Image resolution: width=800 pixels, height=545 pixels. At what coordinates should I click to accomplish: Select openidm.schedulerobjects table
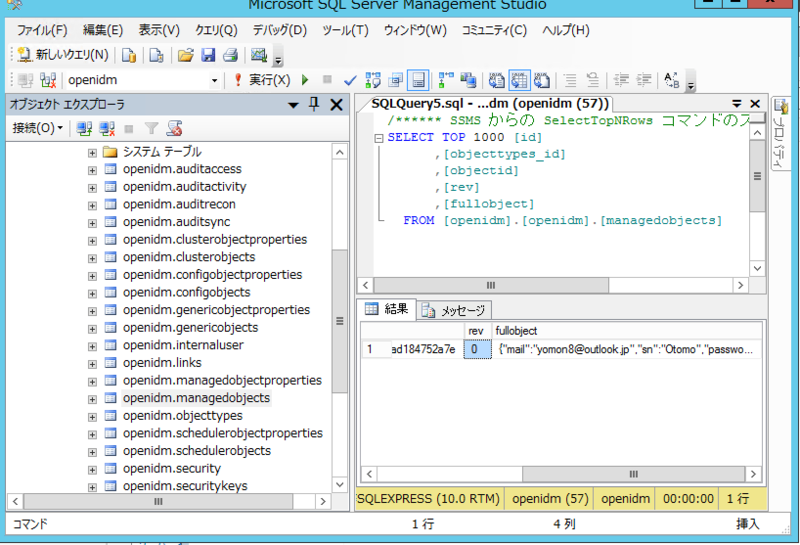pyautogui.click(x=197, y=451)
